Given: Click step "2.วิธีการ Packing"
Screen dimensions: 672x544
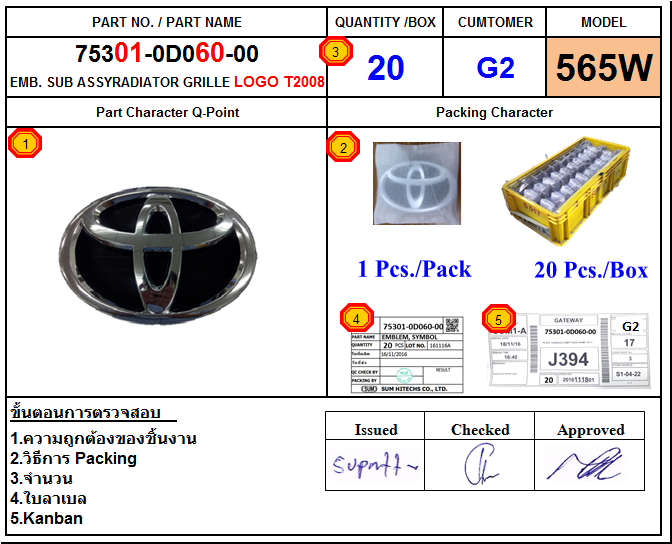Looking at the screenshot, I should click(x=73, y=458).
